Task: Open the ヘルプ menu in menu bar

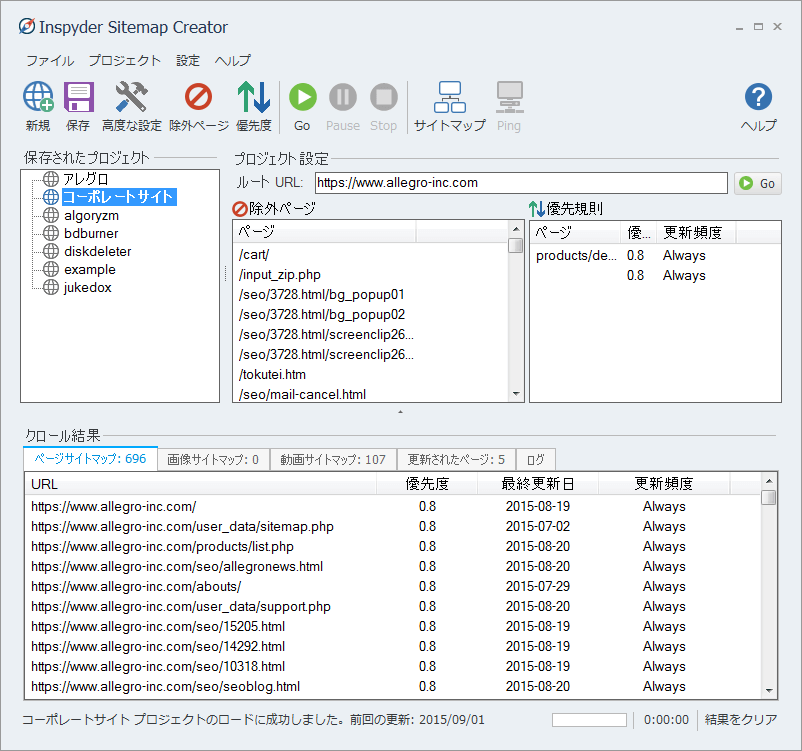Action: tap(233, 60)
